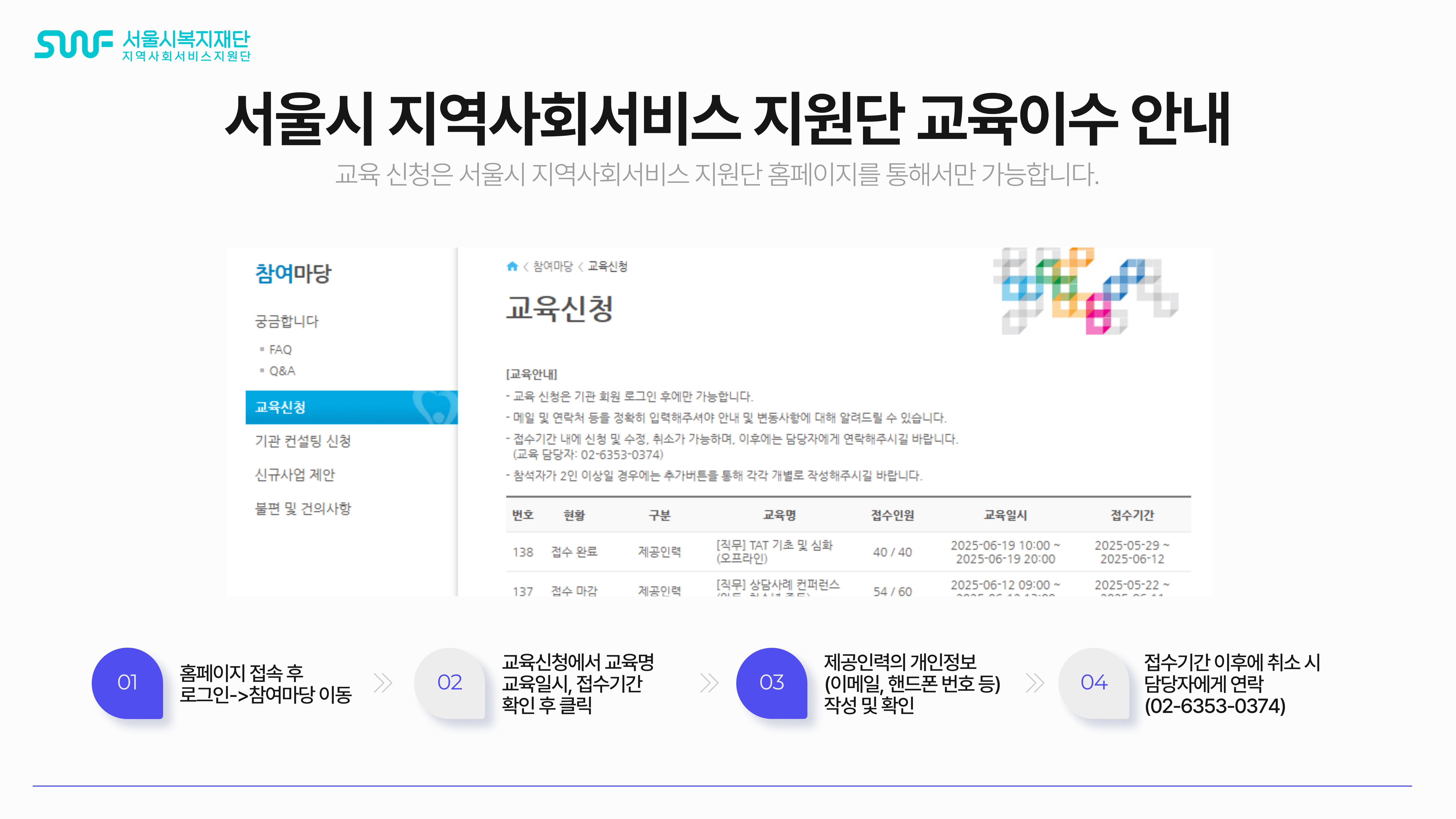Click the 교육일시 column header

pyautogui.click(x=1006, y=515)
